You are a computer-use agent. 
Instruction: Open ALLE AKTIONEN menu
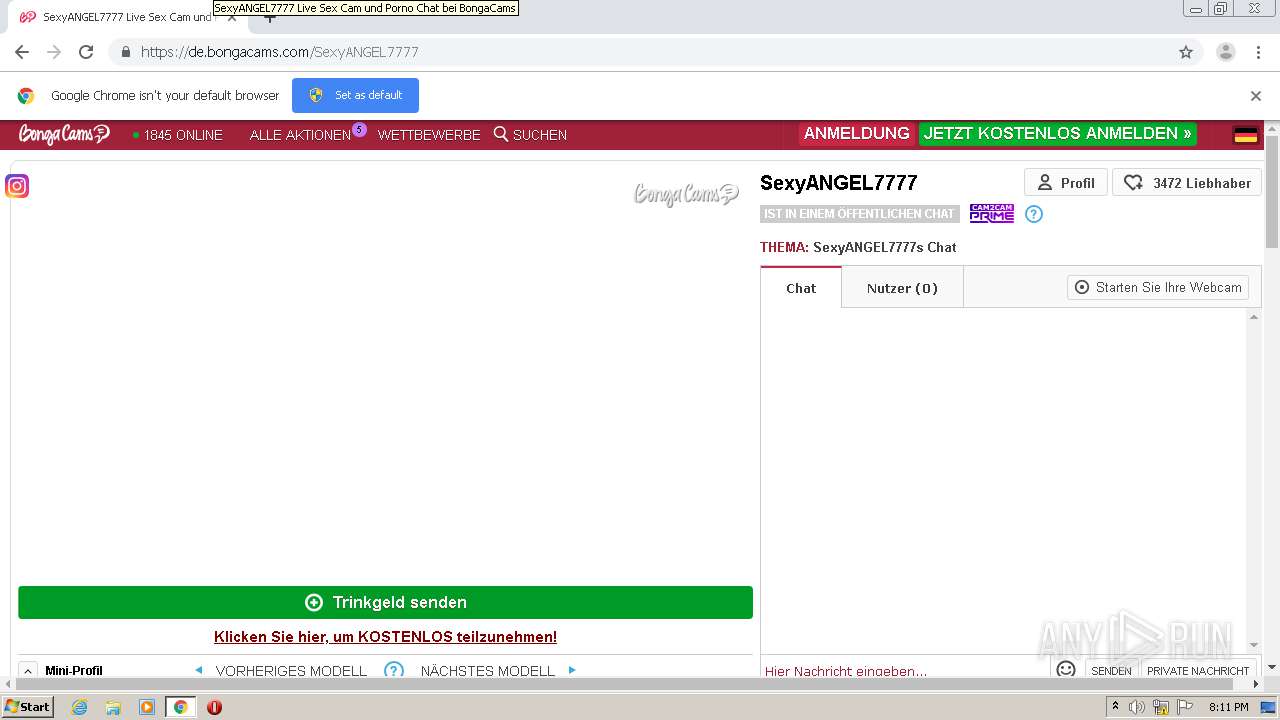[x=300, y=135]
